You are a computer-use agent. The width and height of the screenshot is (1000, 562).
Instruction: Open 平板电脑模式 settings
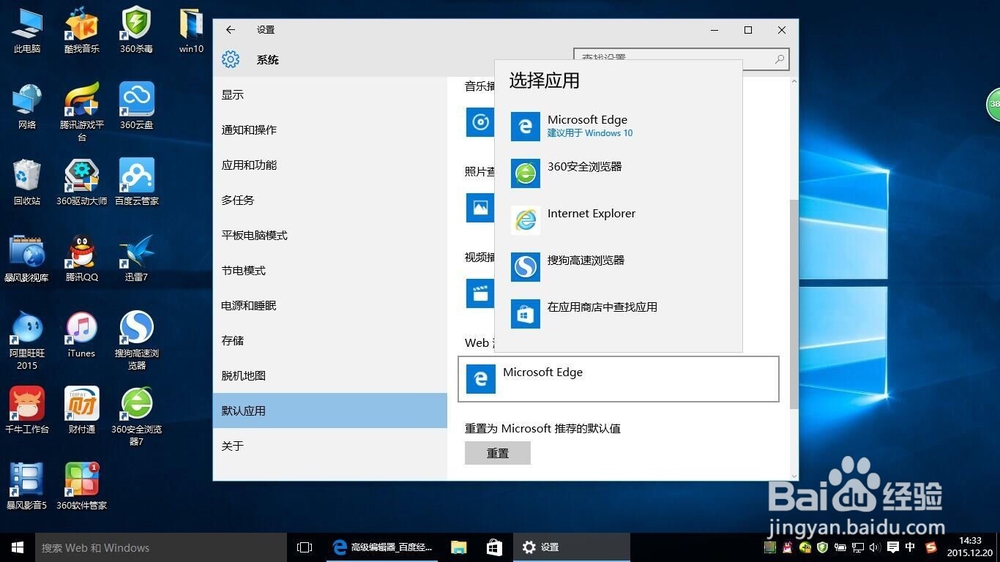click(330, 235)
